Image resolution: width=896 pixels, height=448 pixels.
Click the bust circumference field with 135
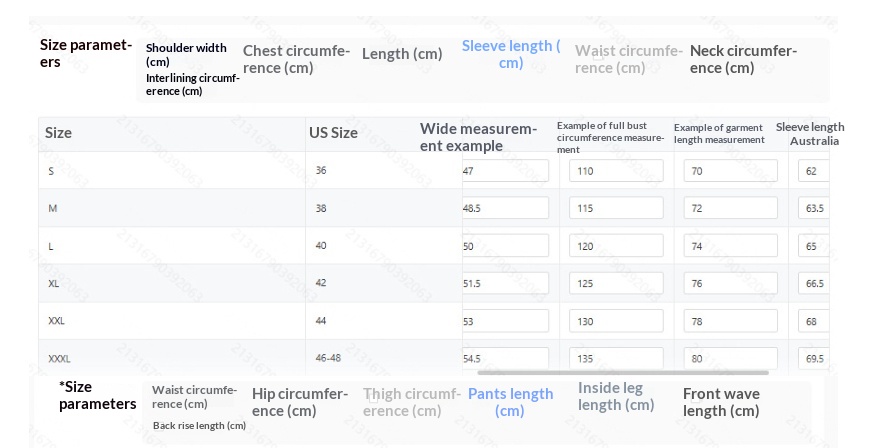coord(615,358)
